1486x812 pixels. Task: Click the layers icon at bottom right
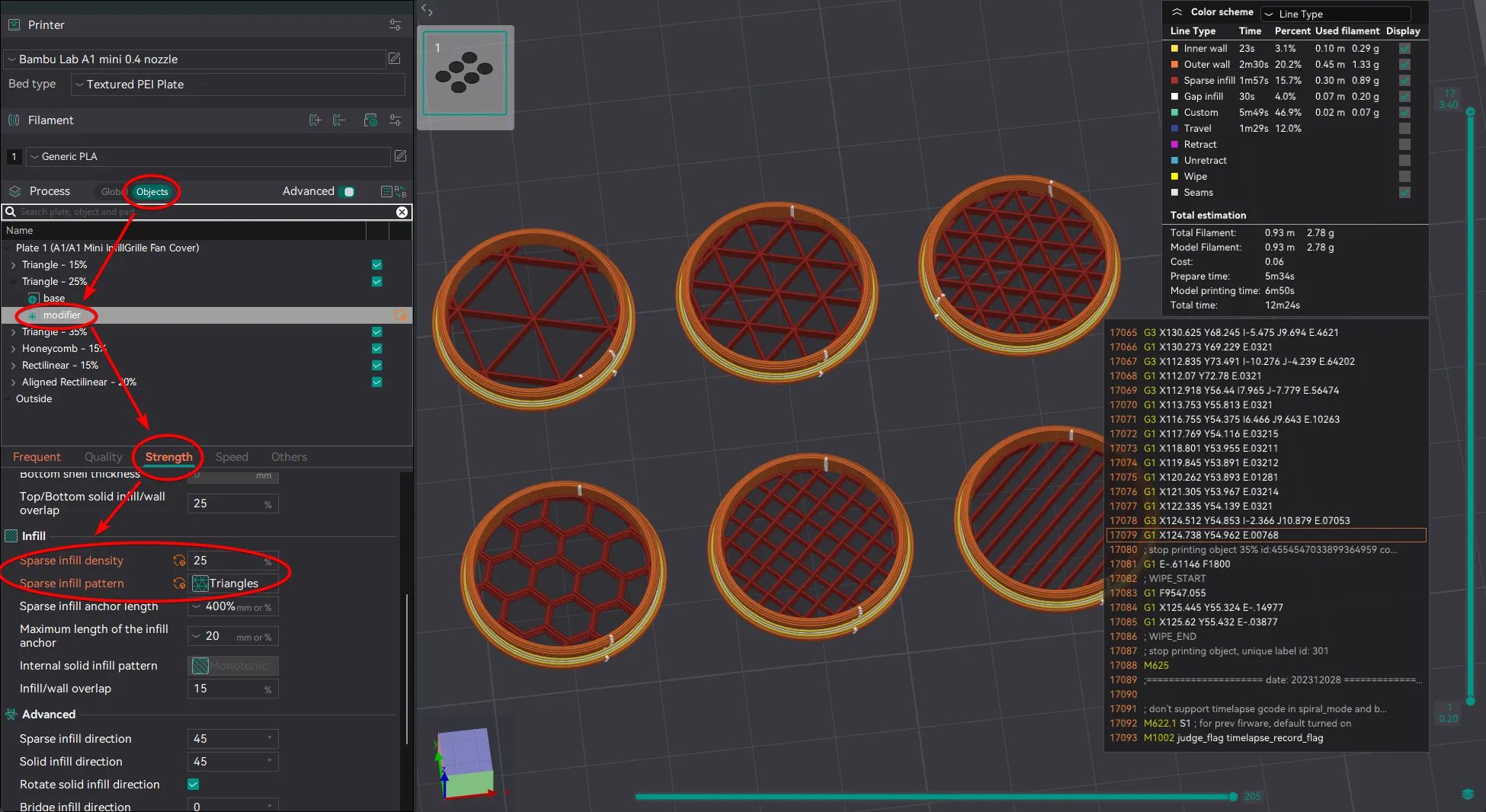(1468, 794)
